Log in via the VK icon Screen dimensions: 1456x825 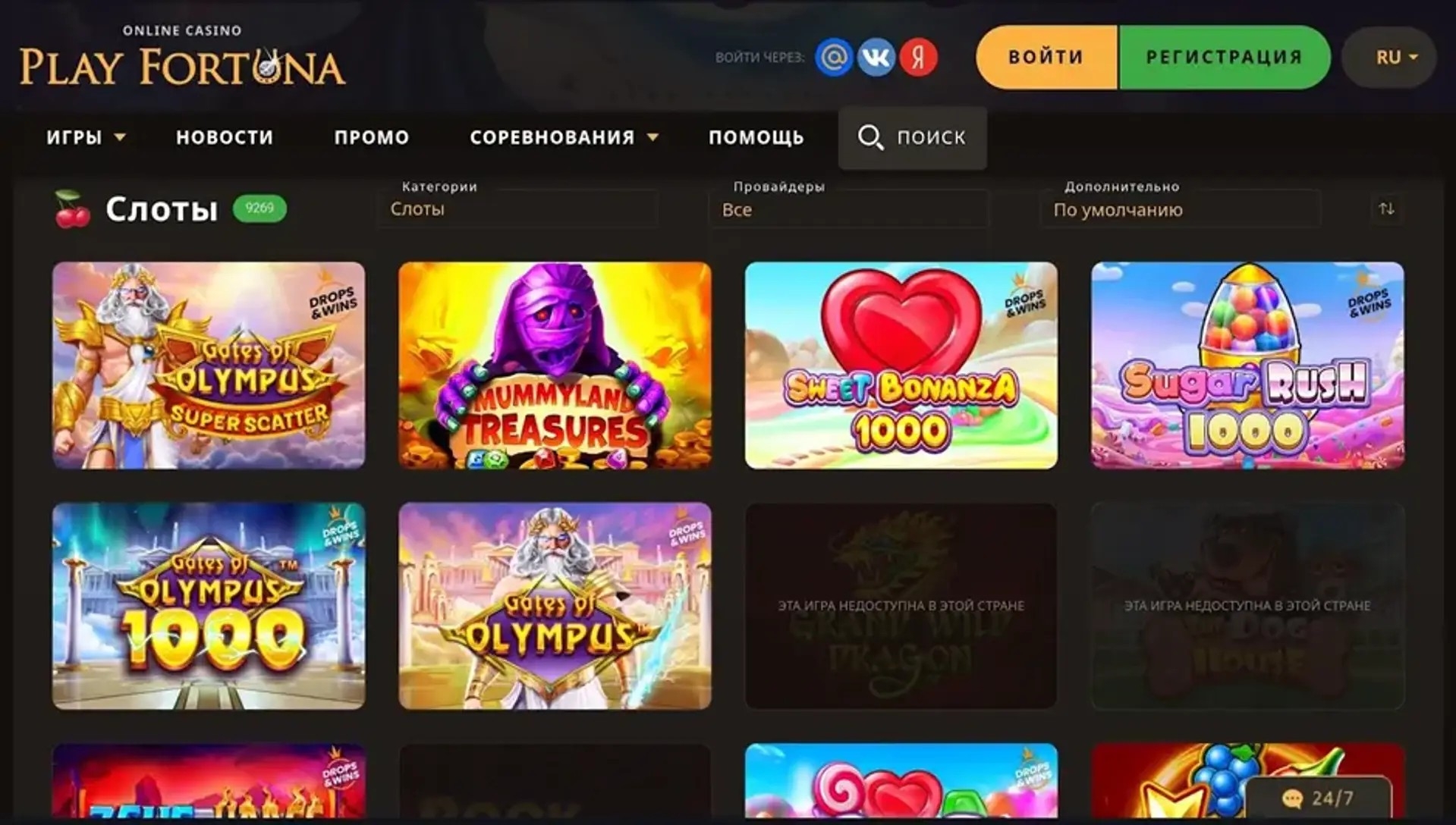coord(876,57)
